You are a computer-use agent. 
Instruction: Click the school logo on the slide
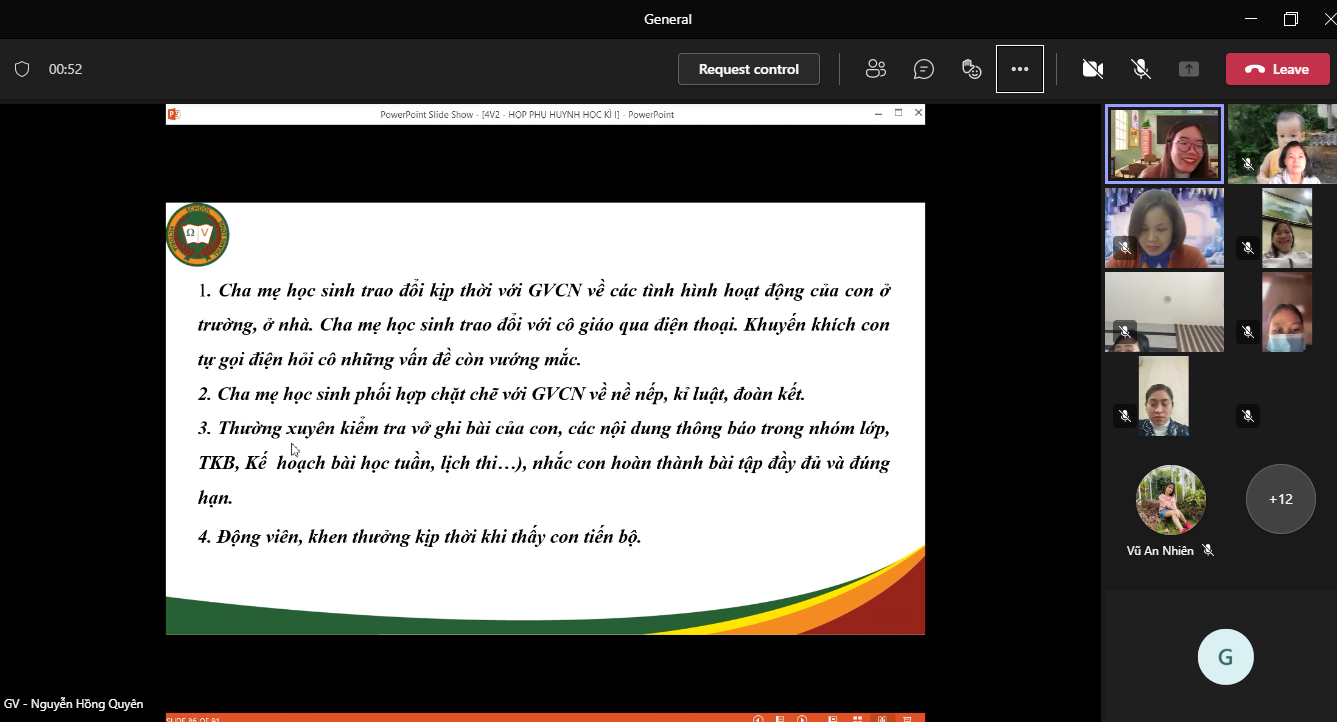click(198, 235)
